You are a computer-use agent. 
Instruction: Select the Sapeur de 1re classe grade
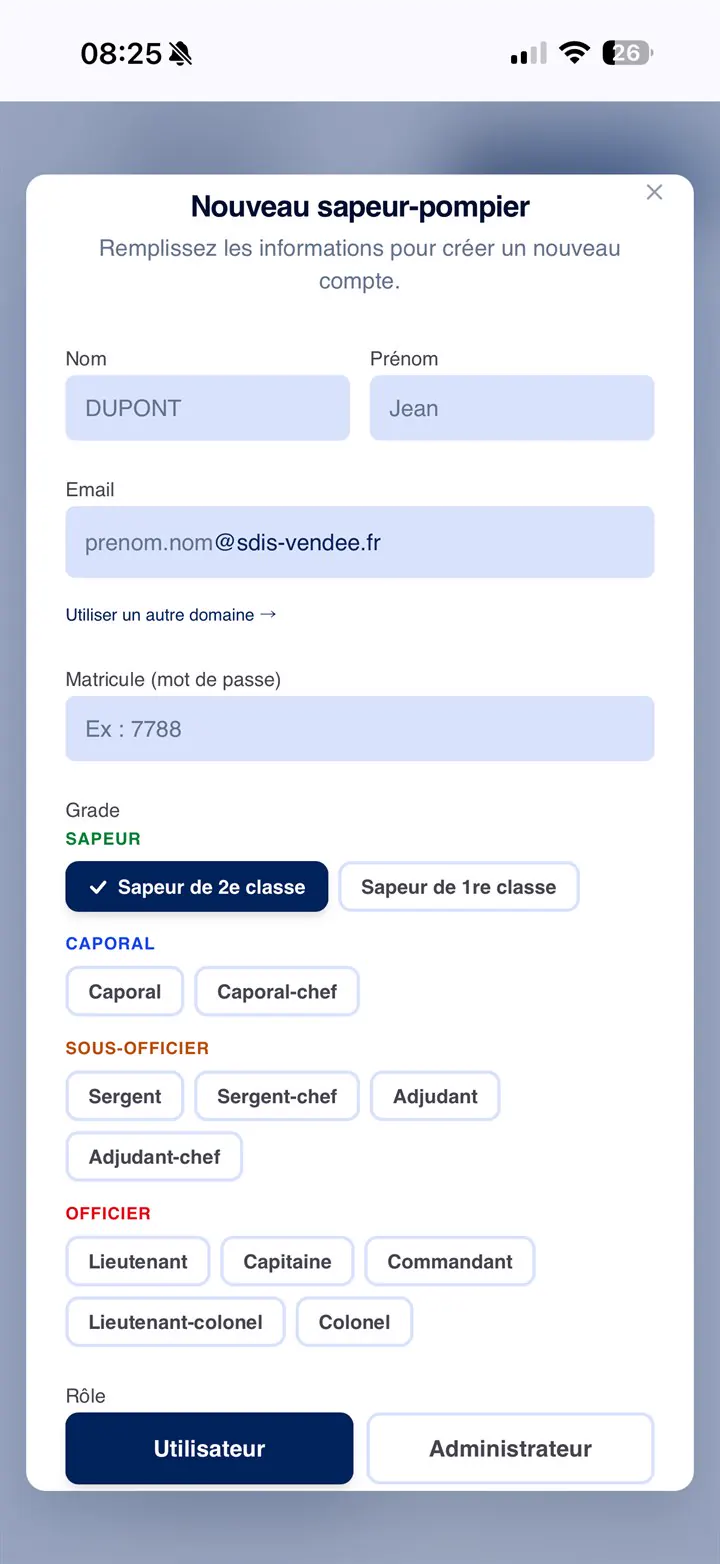coord(458,886)
